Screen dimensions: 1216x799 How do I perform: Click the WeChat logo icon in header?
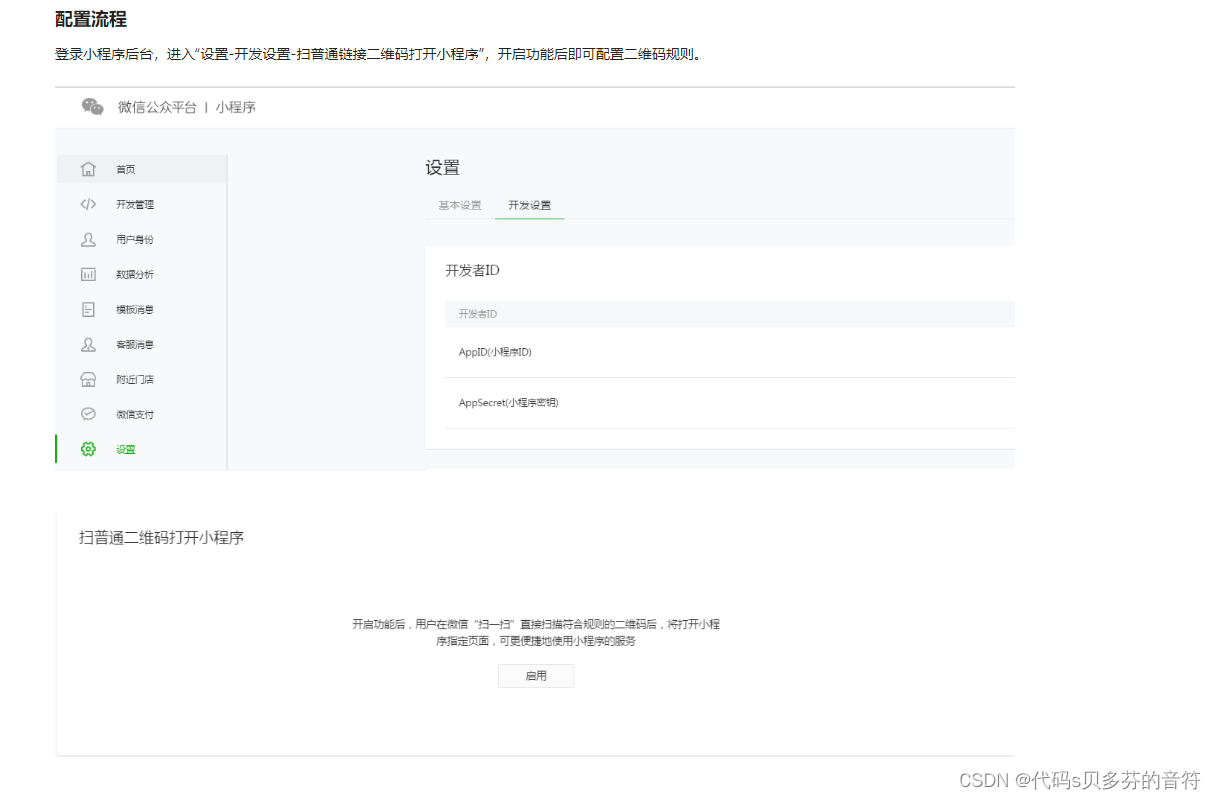[x=93, y=107]
